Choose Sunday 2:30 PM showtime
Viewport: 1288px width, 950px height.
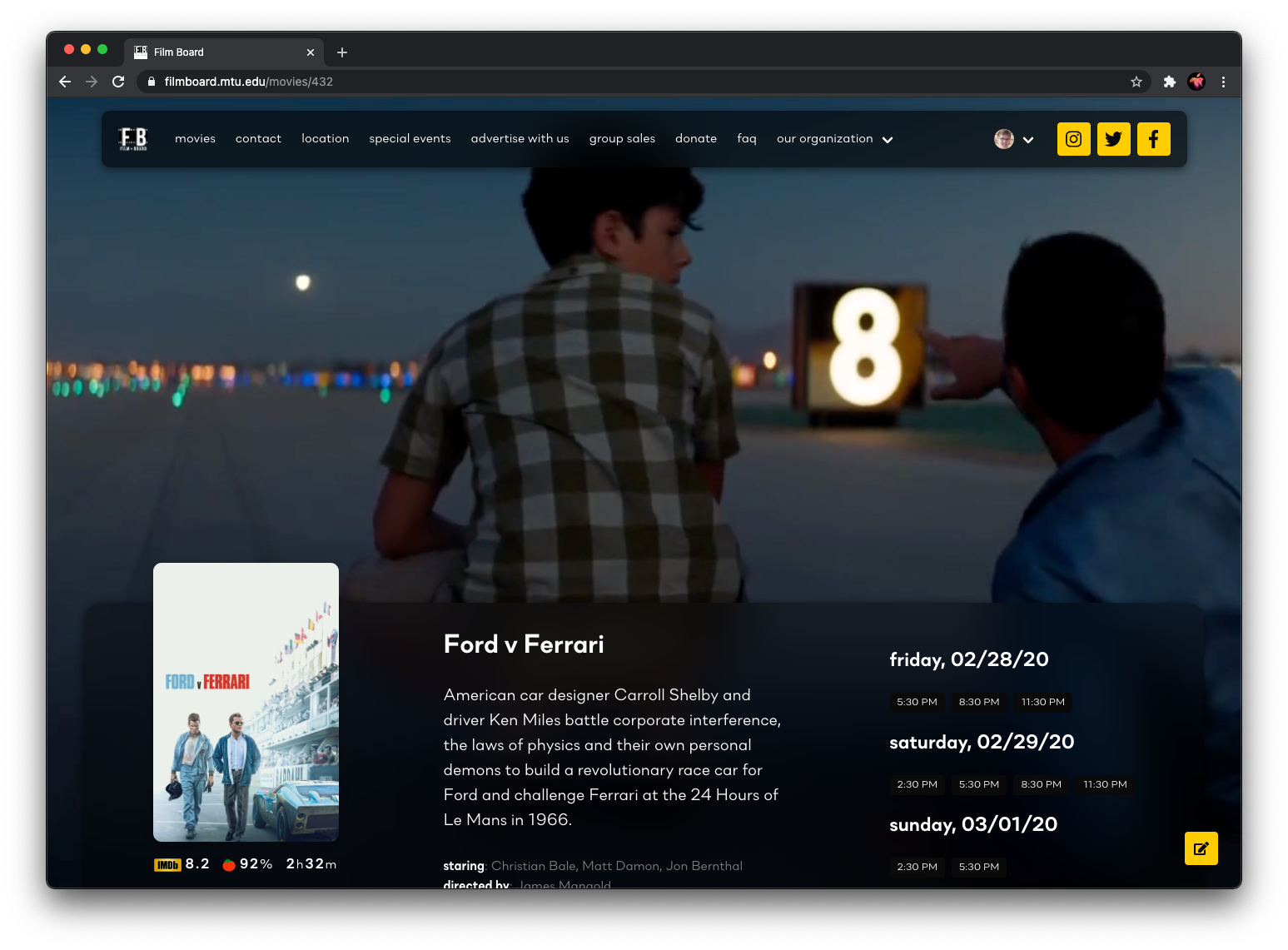[x=917, y=867]
